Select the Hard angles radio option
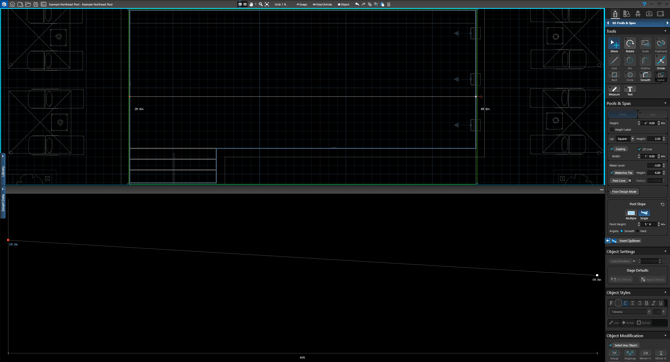This screenshot has width=670, height=362. click(x=638, y=231)
